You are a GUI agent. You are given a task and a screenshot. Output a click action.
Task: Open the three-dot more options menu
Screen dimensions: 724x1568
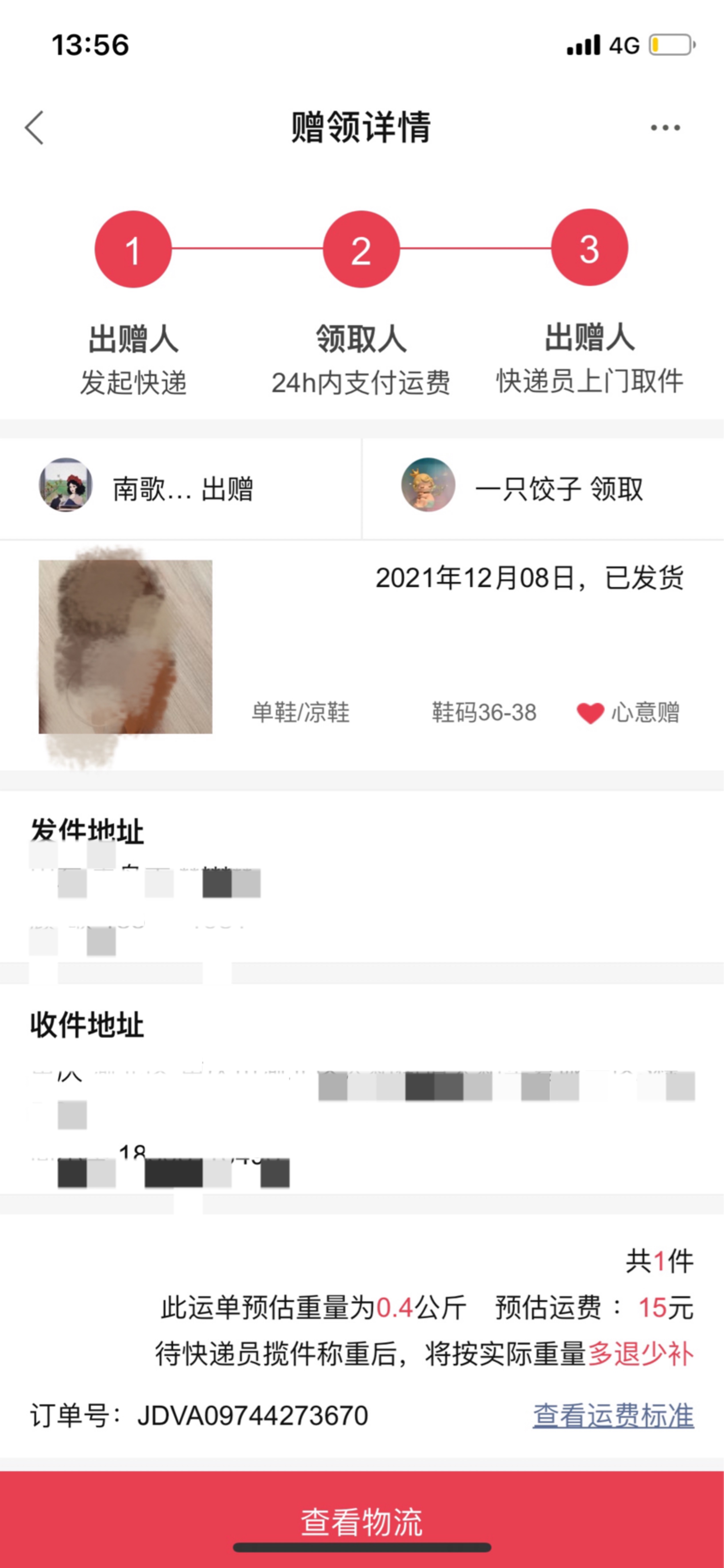665,128
